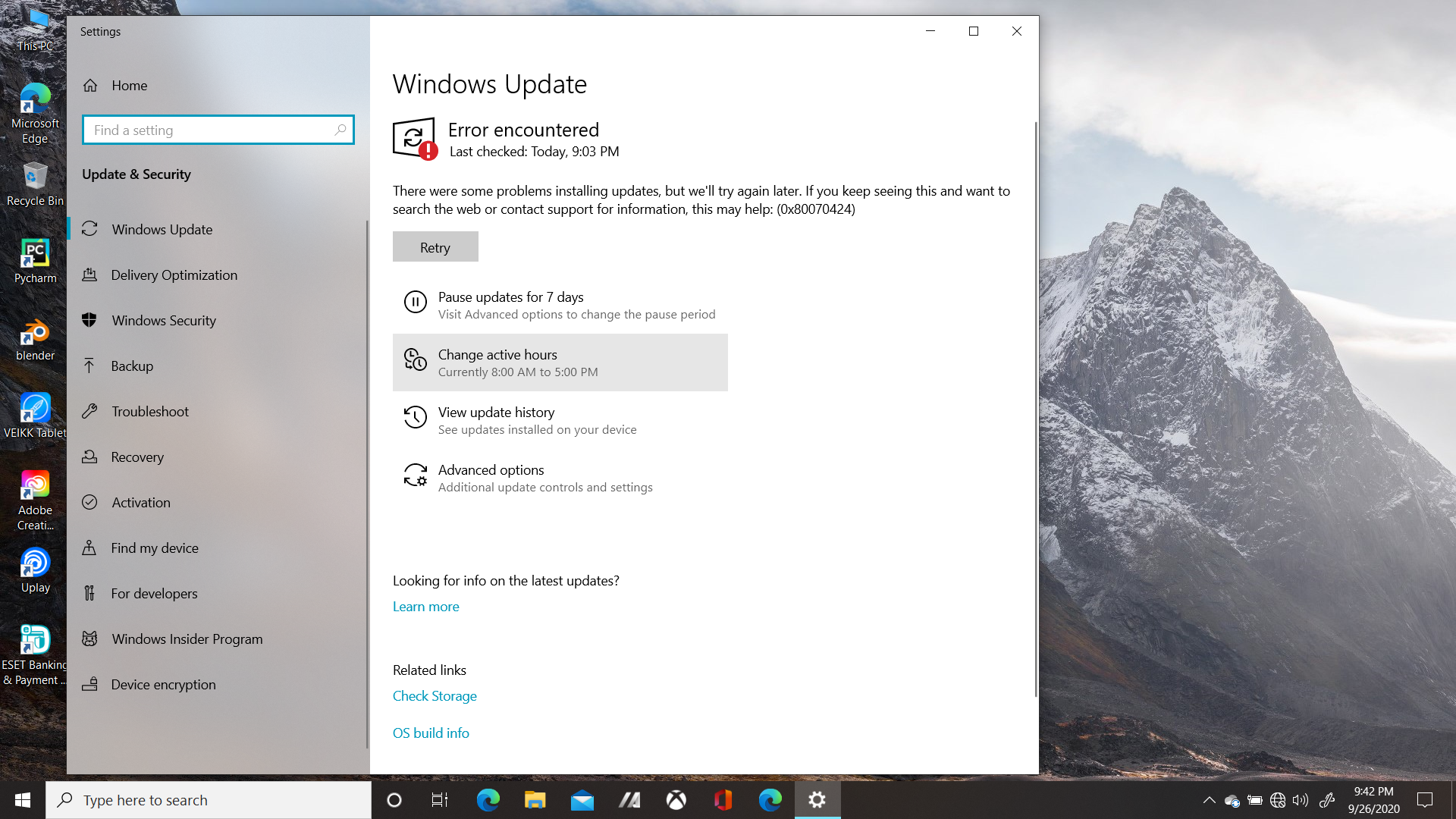
Task: Click the active hours clock icon
Action: point(415,359)
